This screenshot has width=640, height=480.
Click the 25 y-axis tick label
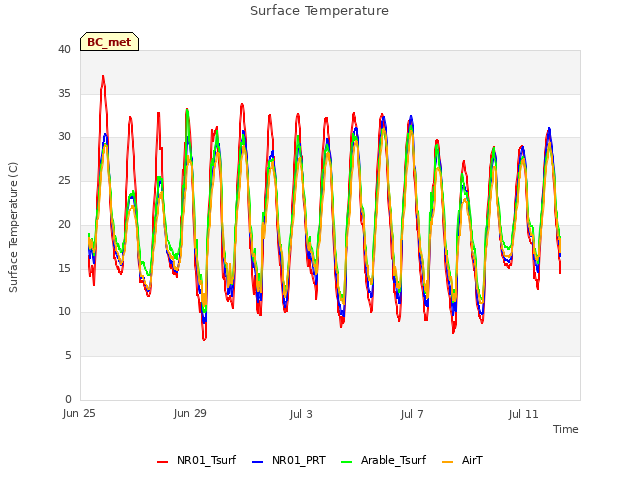64,180
